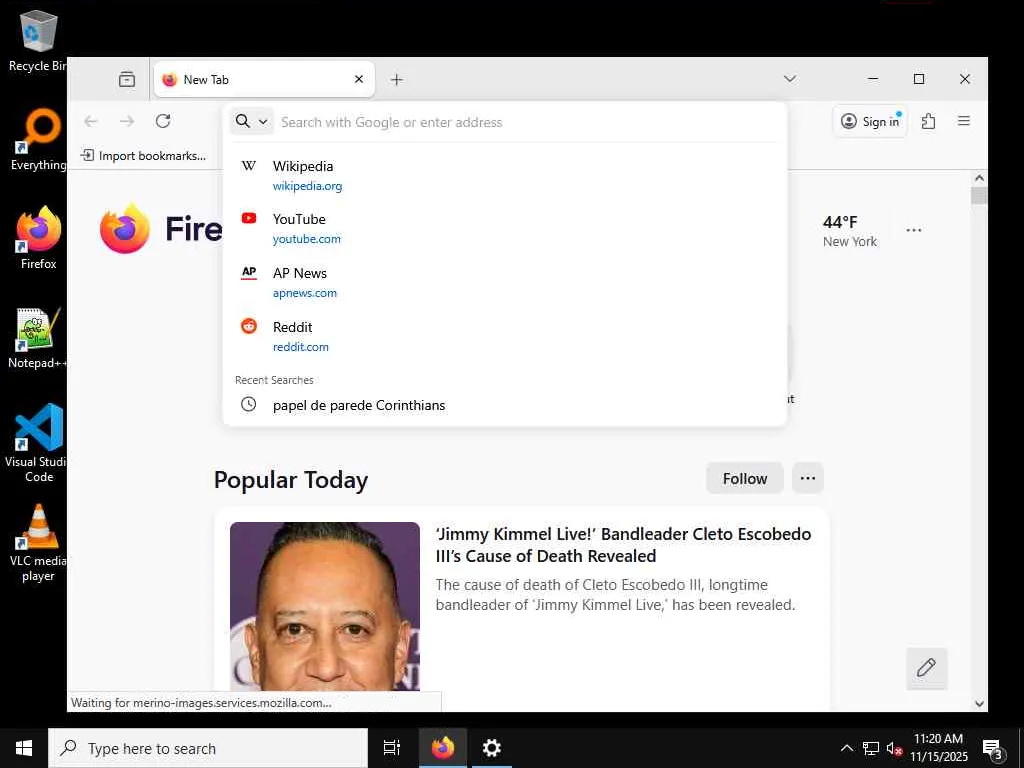Screen dimensions: 1024x768
Task: Open VLC media player desktop shortcut
Action: [x=38, y=543]
